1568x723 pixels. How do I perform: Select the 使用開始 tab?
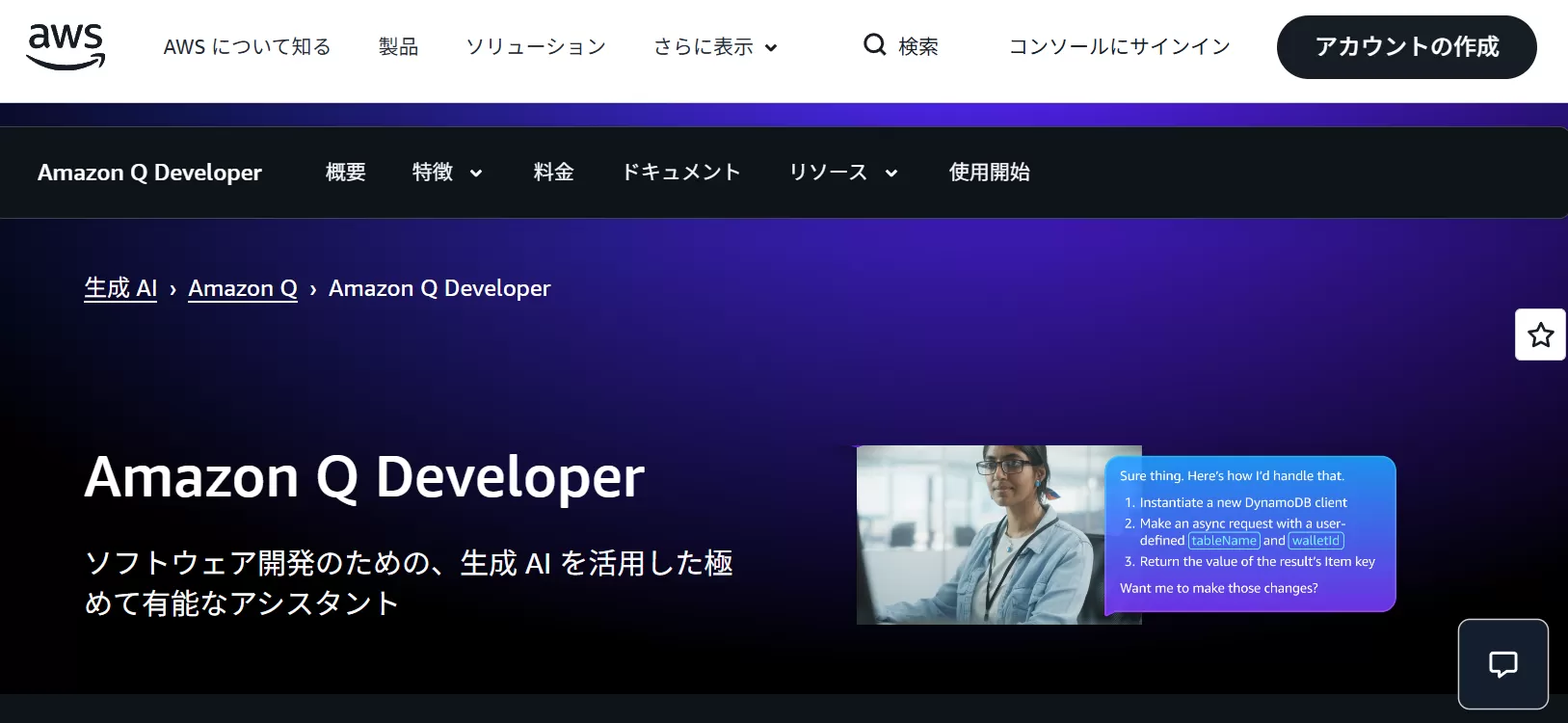989,173
